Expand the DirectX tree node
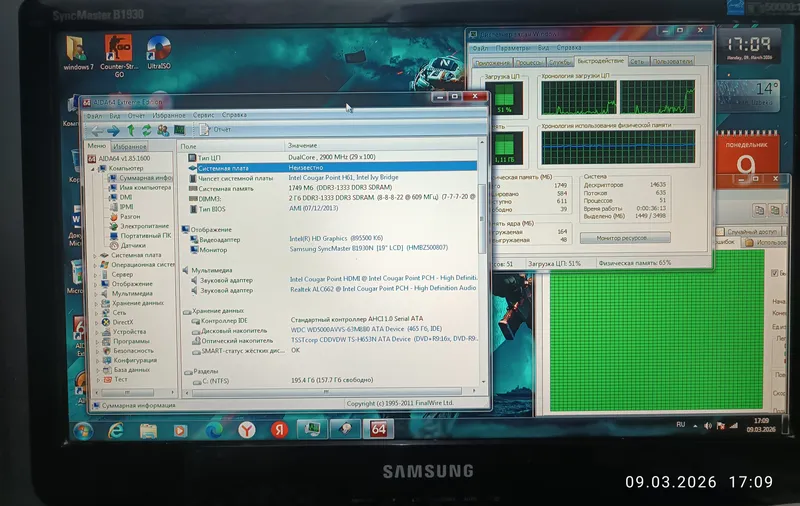This screenshot has width=800, height=506. pos(96,322)
